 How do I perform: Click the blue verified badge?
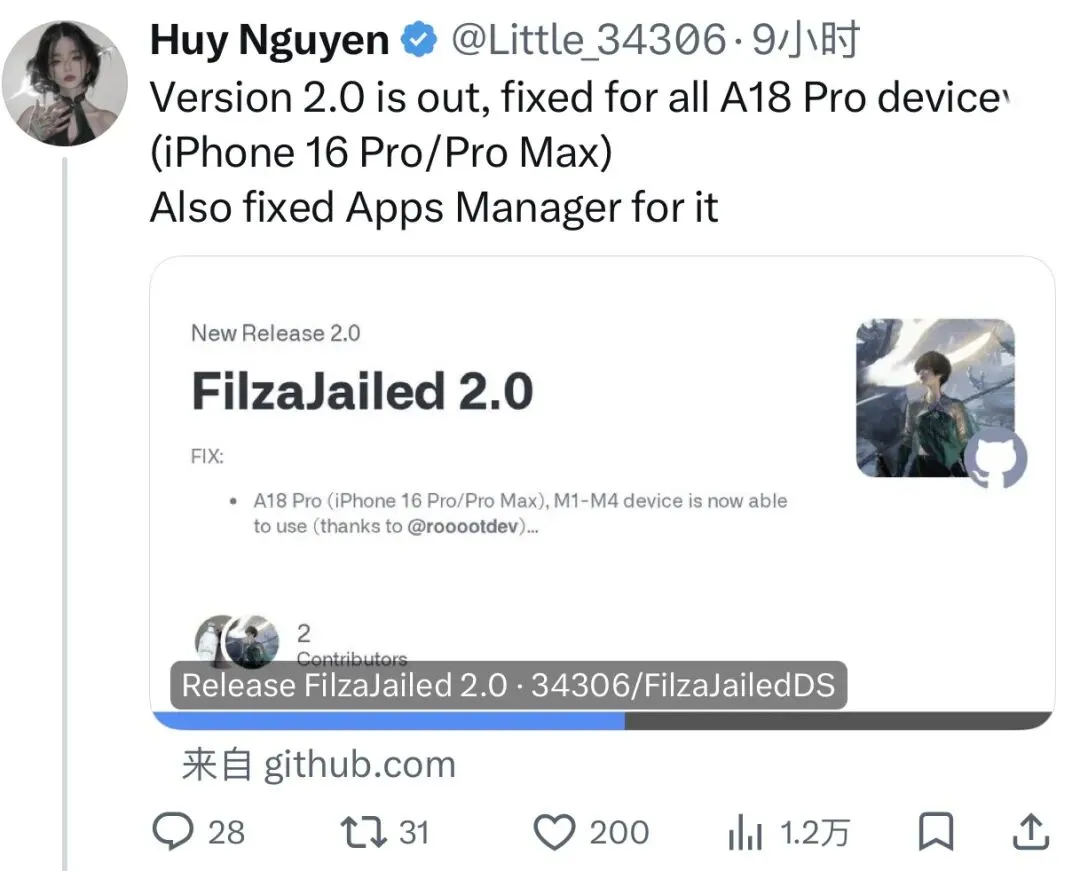(419, 40)
